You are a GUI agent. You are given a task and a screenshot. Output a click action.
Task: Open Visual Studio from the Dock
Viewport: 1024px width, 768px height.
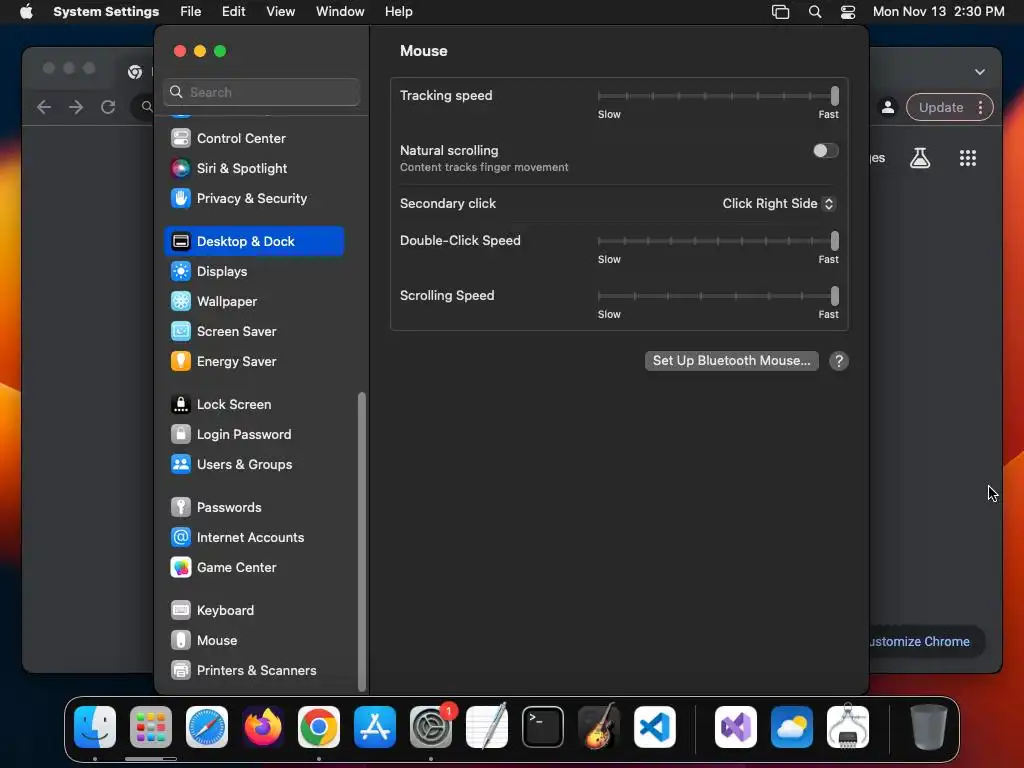point(736,727)
